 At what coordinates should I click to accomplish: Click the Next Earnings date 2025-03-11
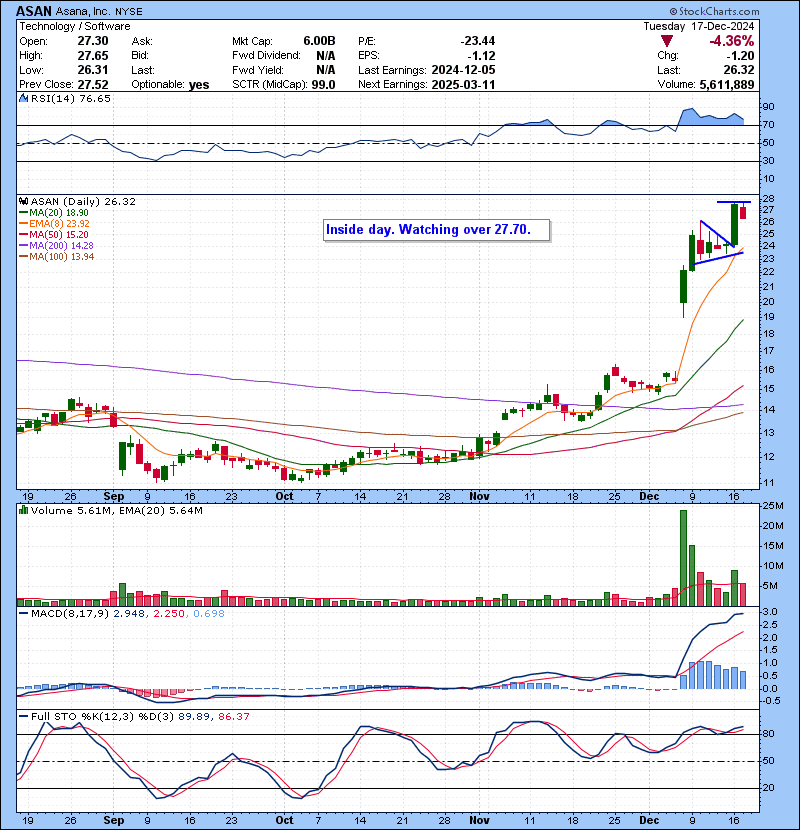[x=463, y=85]
